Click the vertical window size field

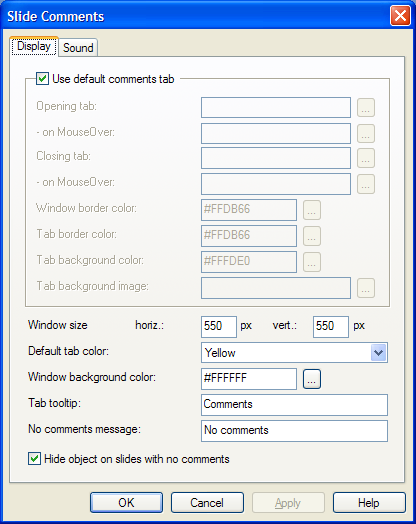(x=331, y=326)
